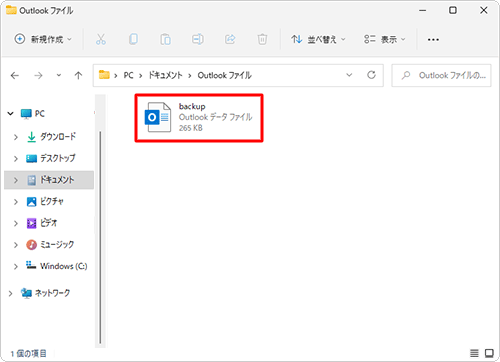The width and height of the screenshot is (500, 362).
Task: Select ドキュメント in the address breadcrumb
Action: click(x=165, y=75)
